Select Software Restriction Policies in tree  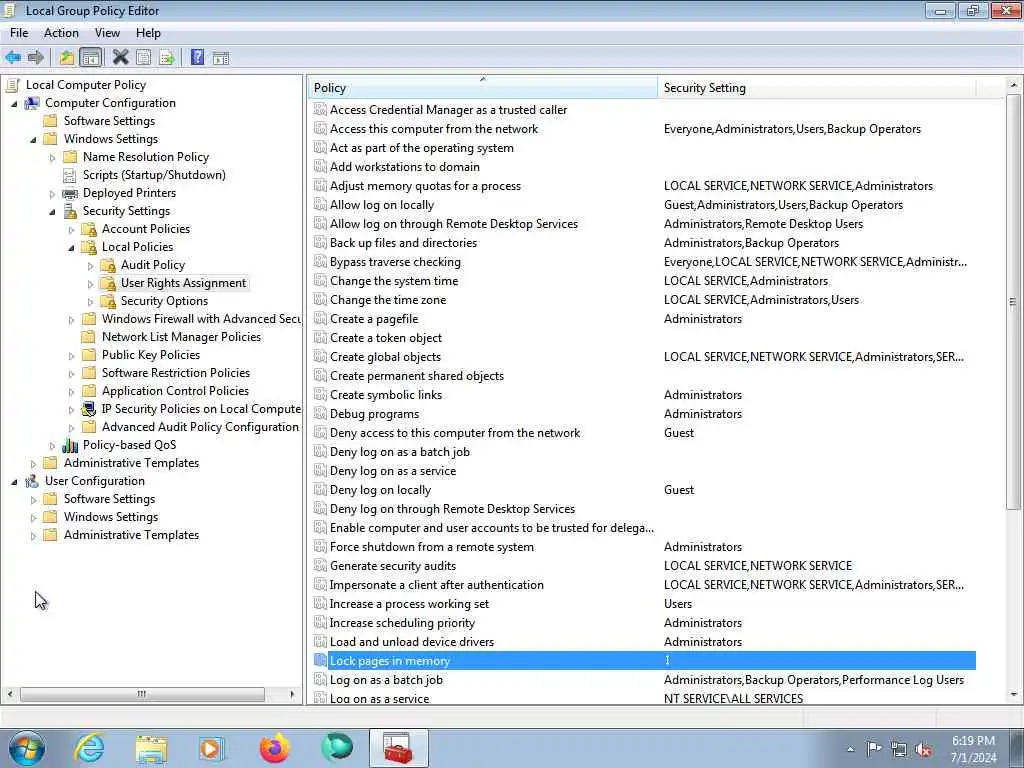[176, 373]
